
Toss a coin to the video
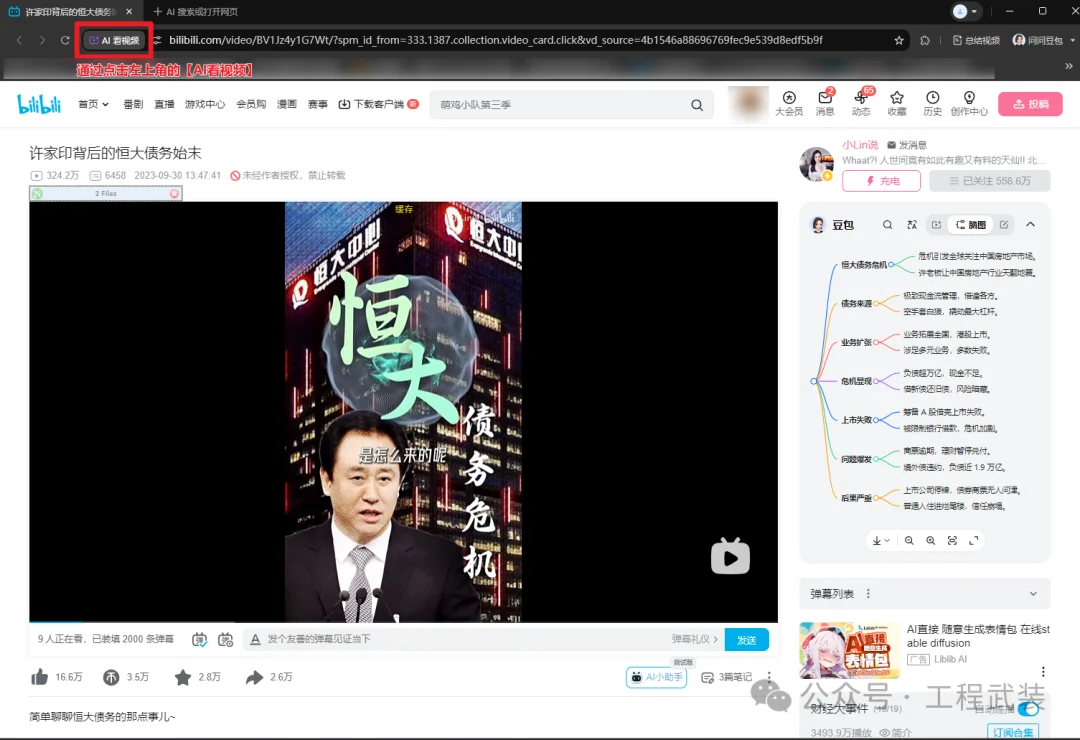[113, 677]
